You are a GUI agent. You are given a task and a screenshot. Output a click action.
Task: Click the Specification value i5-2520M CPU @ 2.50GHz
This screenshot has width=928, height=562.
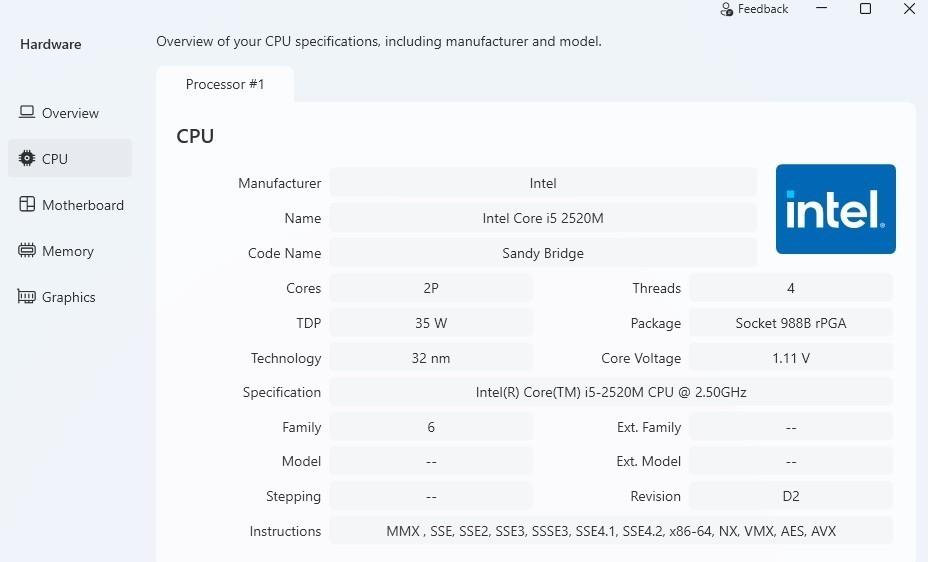611,392
